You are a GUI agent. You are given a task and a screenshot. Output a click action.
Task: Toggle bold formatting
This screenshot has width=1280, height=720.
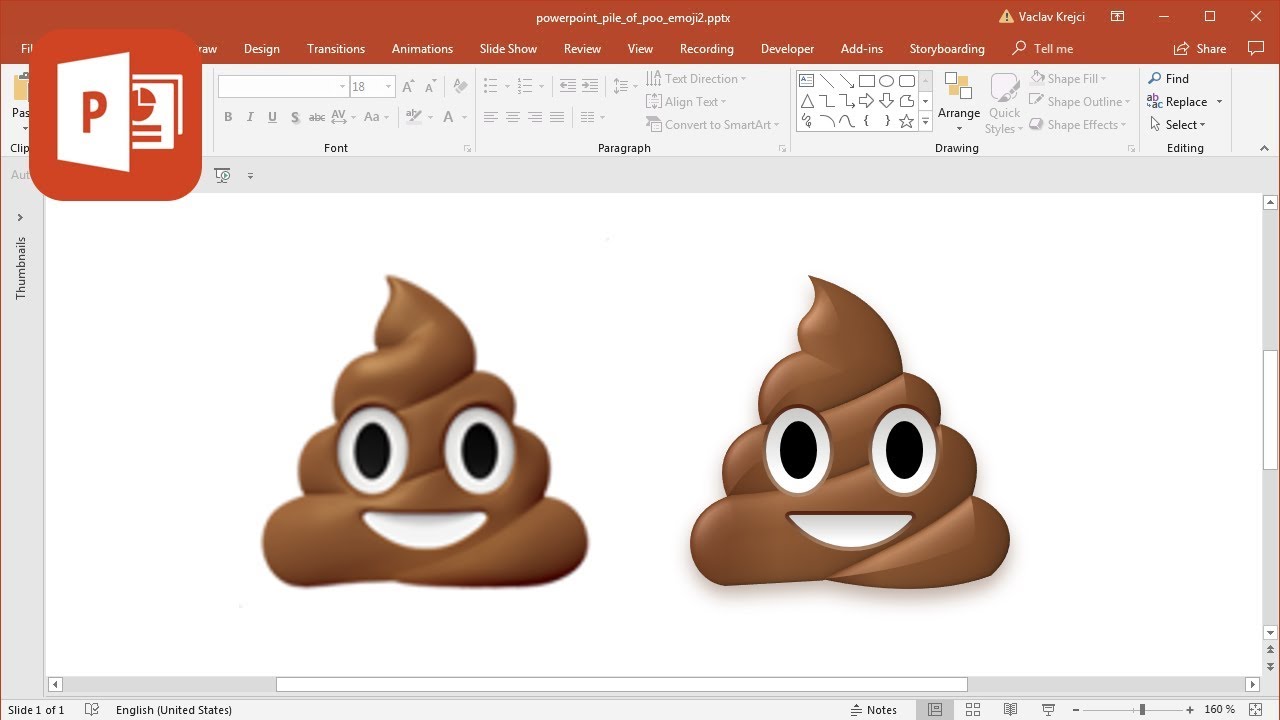pos(228,116)
